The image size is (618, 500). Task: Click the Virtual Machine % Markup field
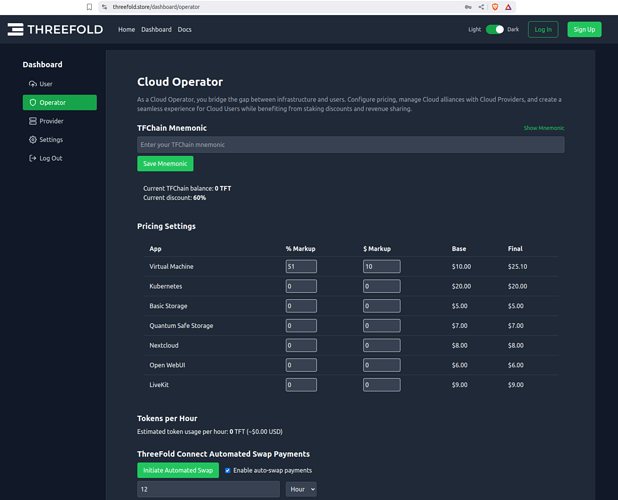tap(301, 266)
